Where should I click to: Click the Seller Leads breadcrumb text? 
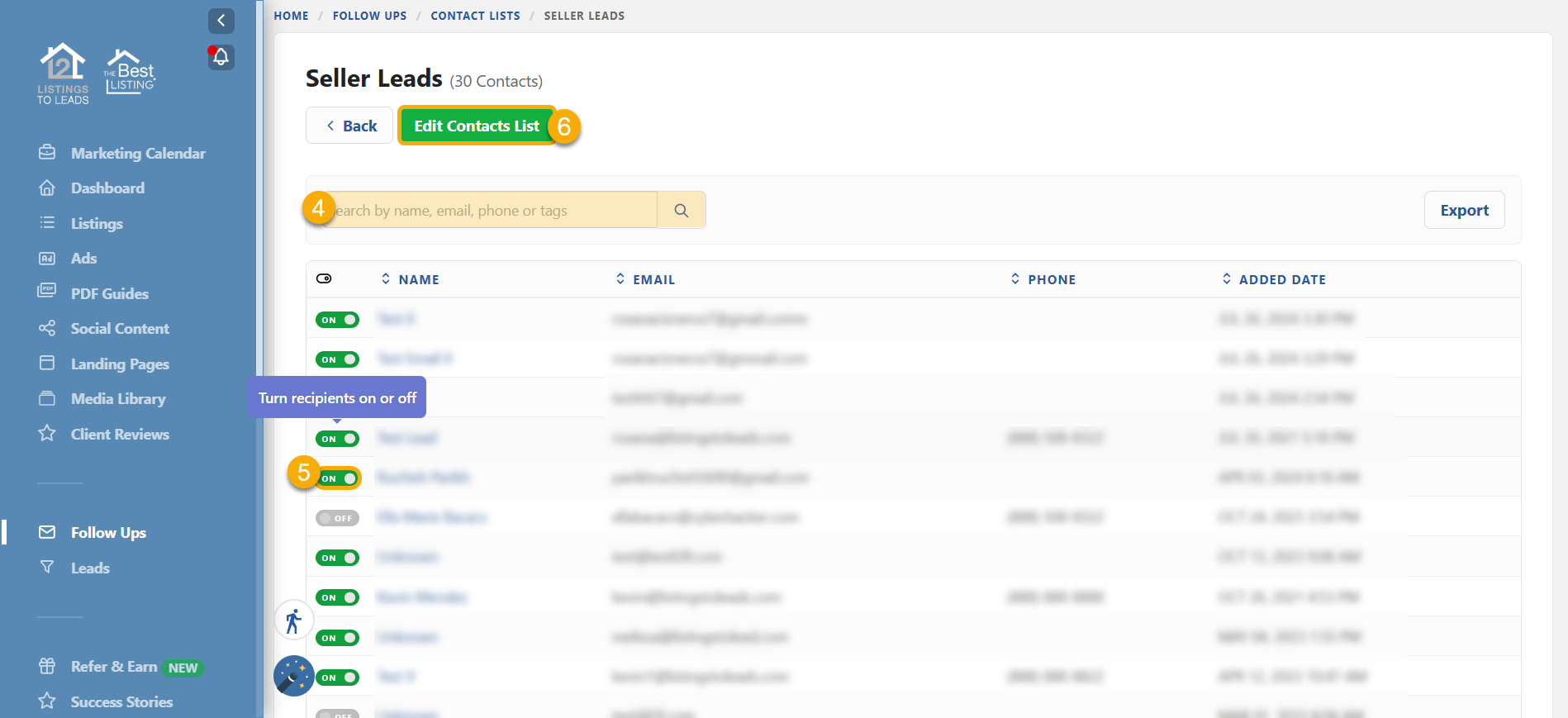[x=584, y=16]
